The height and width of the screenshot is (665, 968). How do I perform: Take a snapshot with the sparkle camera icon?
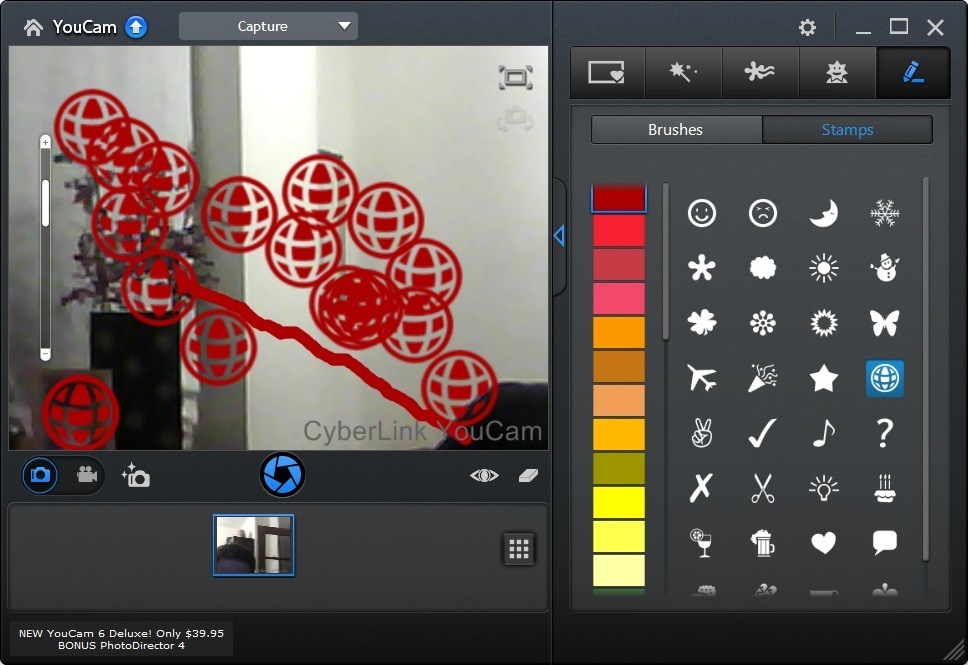(136, 475)
